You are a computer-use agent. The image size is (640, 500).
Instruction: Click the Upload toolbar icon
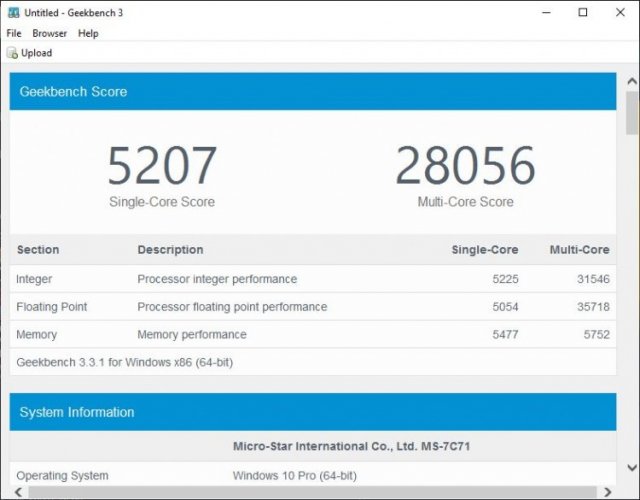(x=12, y=53)
